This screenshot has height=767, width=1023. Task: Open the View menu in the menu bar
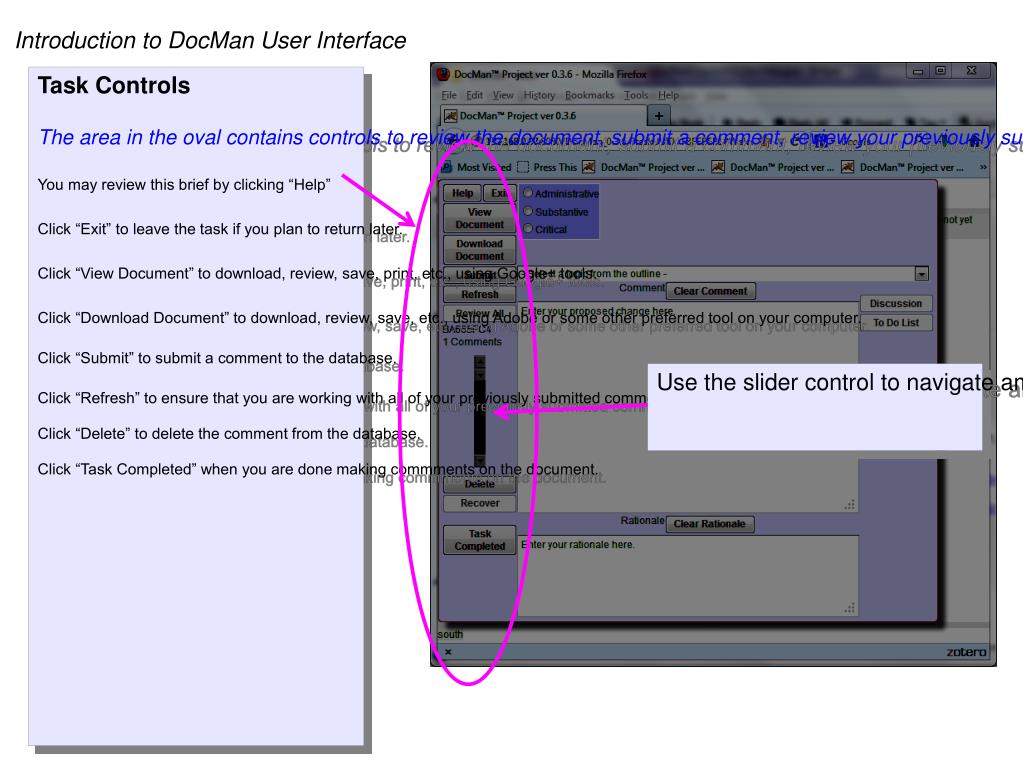503,95
